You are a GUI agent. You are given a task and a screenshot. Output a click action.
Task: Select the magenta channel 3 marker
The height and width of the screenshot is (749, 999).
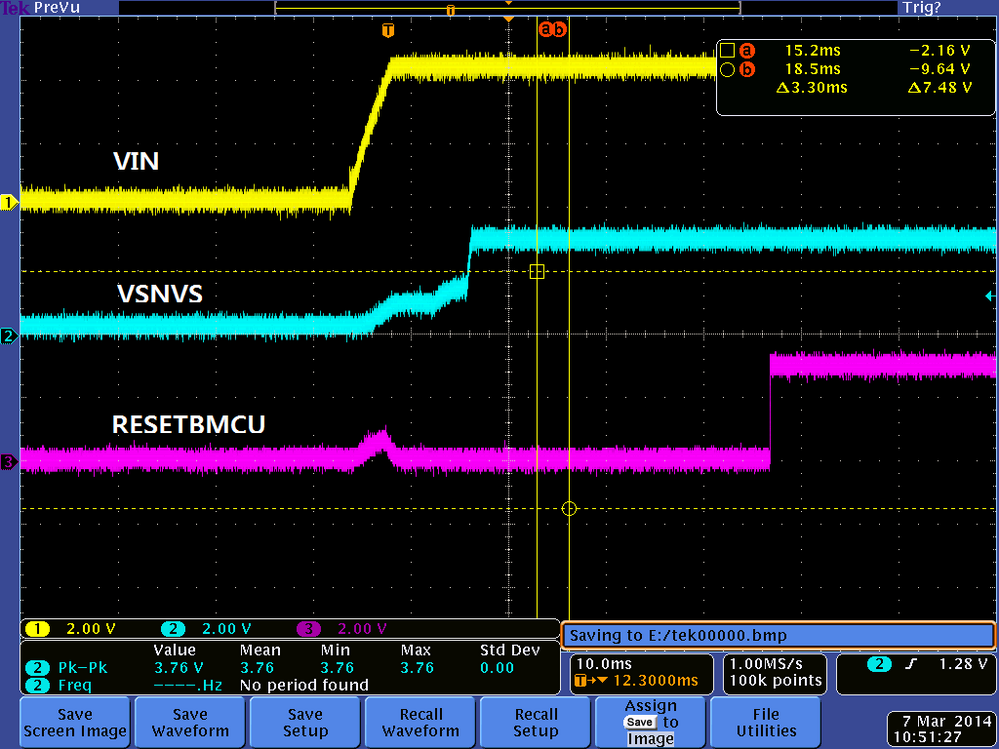tap(9, 462)
